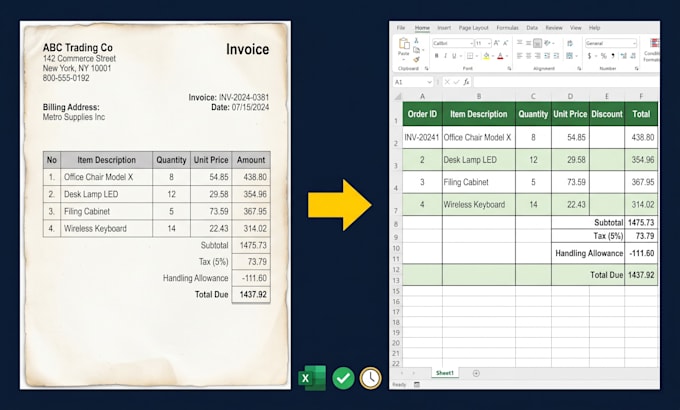680x410 pixels.
Task: Open the Font group dialog launcher
Action: tap(509, 68)
